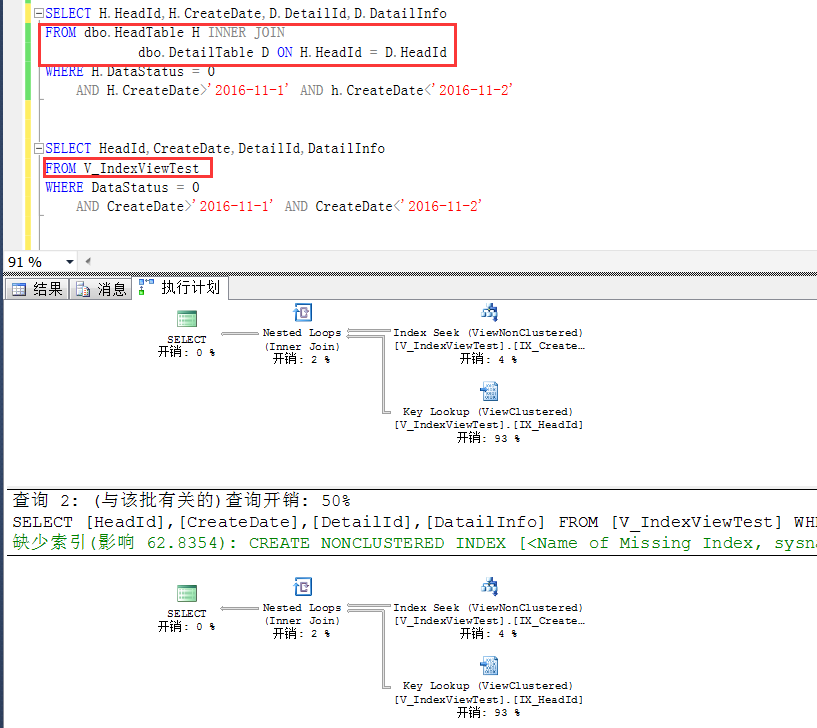Switch to the 结果 tab

coord(37,289)
